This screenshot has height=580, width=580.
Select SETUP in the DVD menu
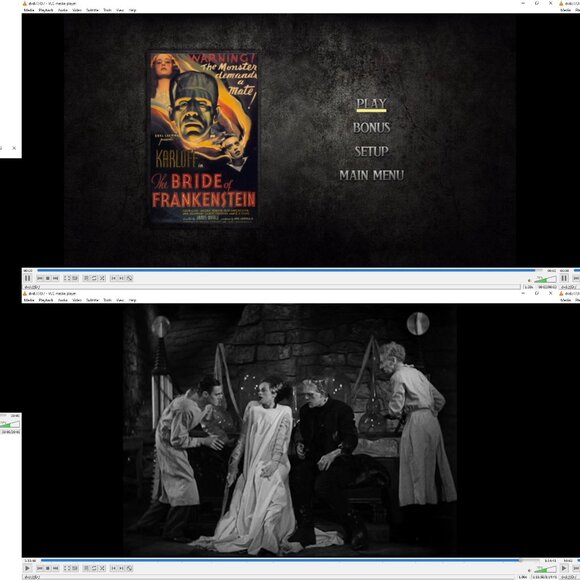[x=371, y=151]
